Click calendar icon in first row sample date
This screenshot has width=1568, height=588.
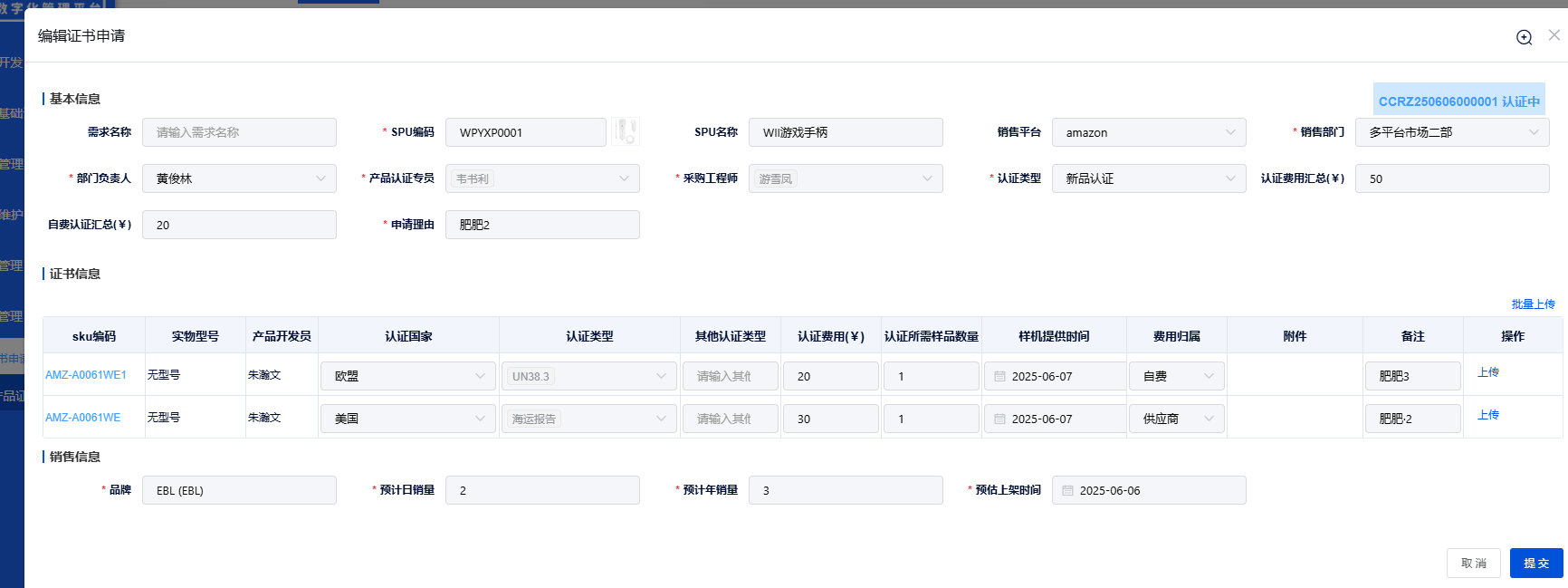[999, 377]
